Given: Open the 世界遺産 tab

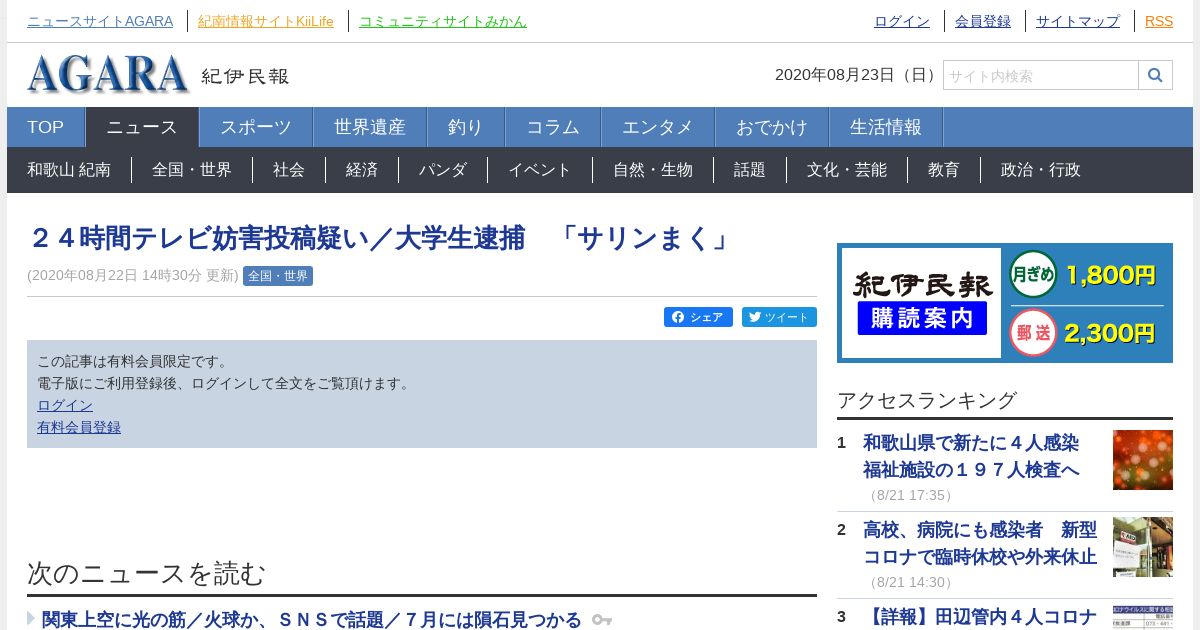Looking at the screenshot, I should (370, 127).
